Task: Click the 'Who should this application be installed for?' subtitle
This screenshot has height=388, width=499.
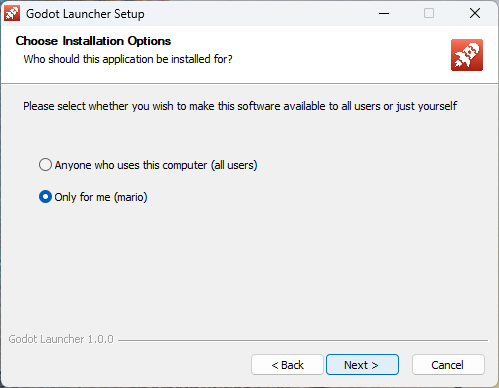Action: pyautogui.click(x=128, y=59)
